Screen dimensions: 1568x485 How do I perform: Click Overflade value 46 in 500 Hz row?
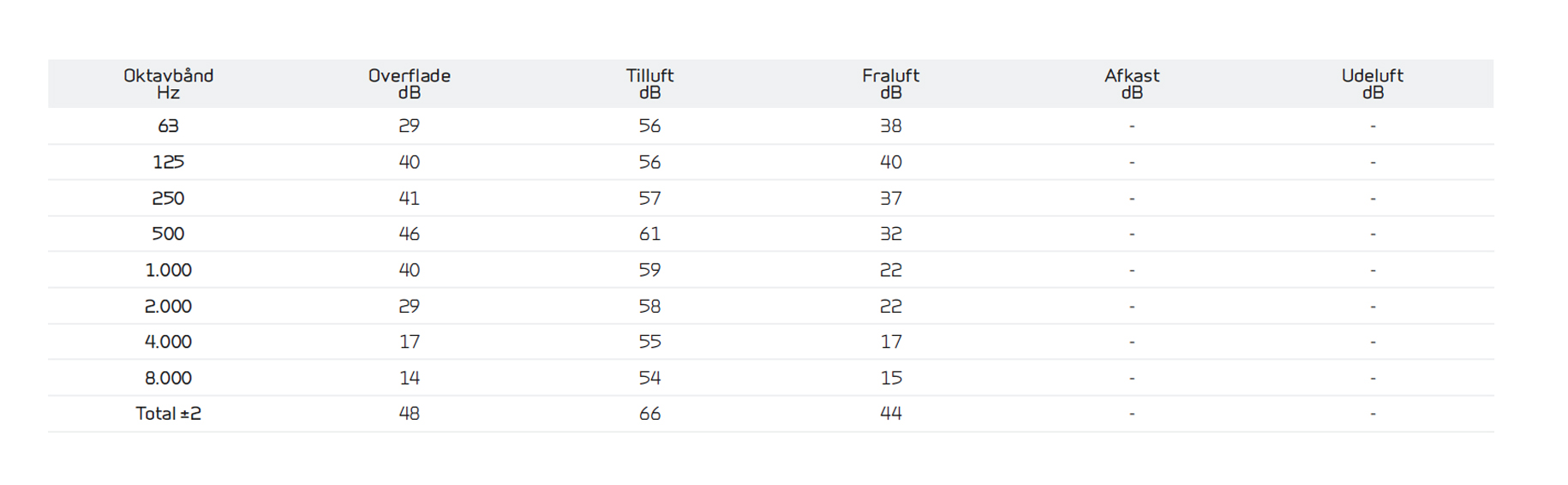point(409,234)
